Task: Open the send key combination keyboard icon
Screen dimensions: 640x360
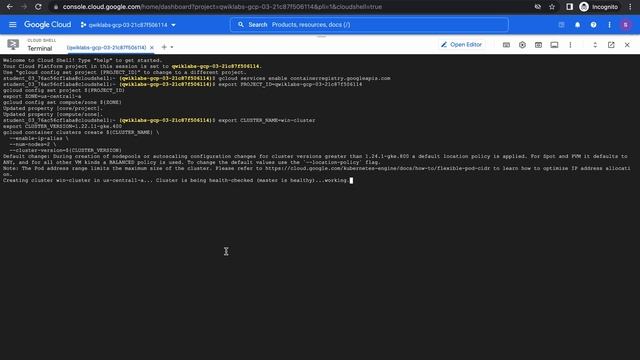Action: coord(506,45)
